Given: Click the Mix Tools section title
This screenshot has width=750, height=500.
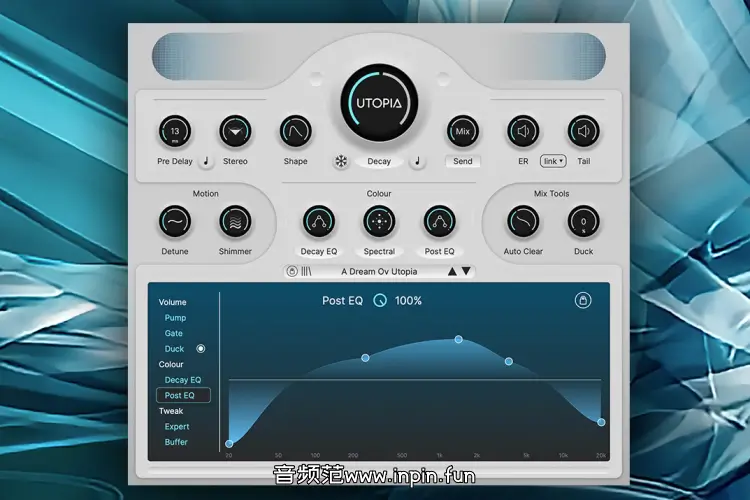Looking at the screenshot, I should pos(551,193).
